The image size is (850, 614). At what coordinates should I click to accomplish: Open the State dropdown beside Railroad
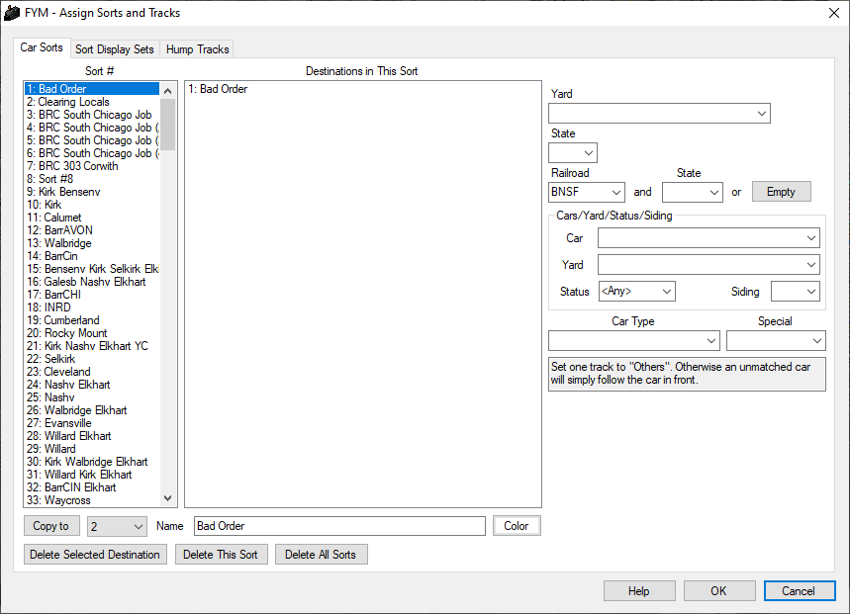pos(692,192)
